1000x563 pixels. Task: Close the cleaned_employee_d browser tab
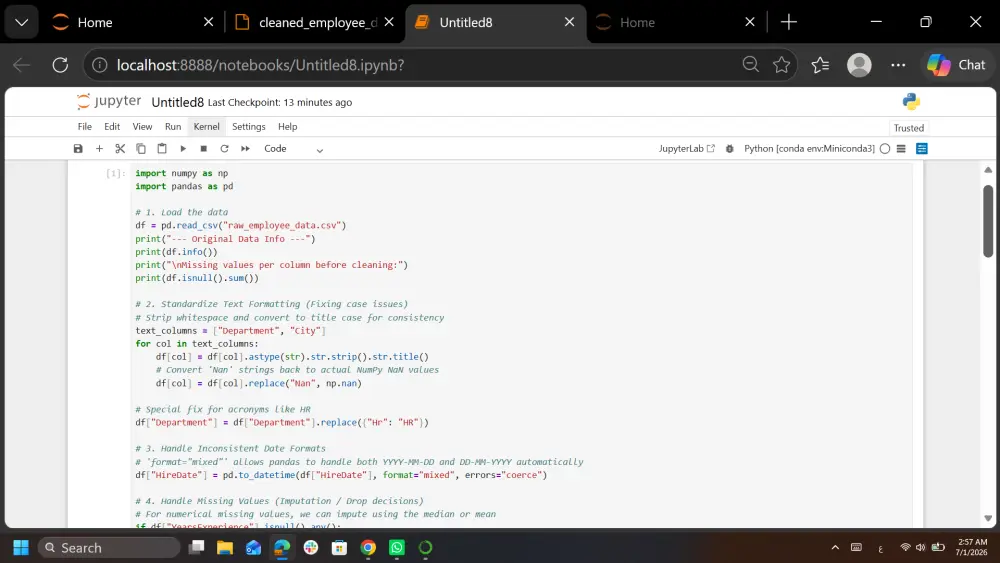389,22
